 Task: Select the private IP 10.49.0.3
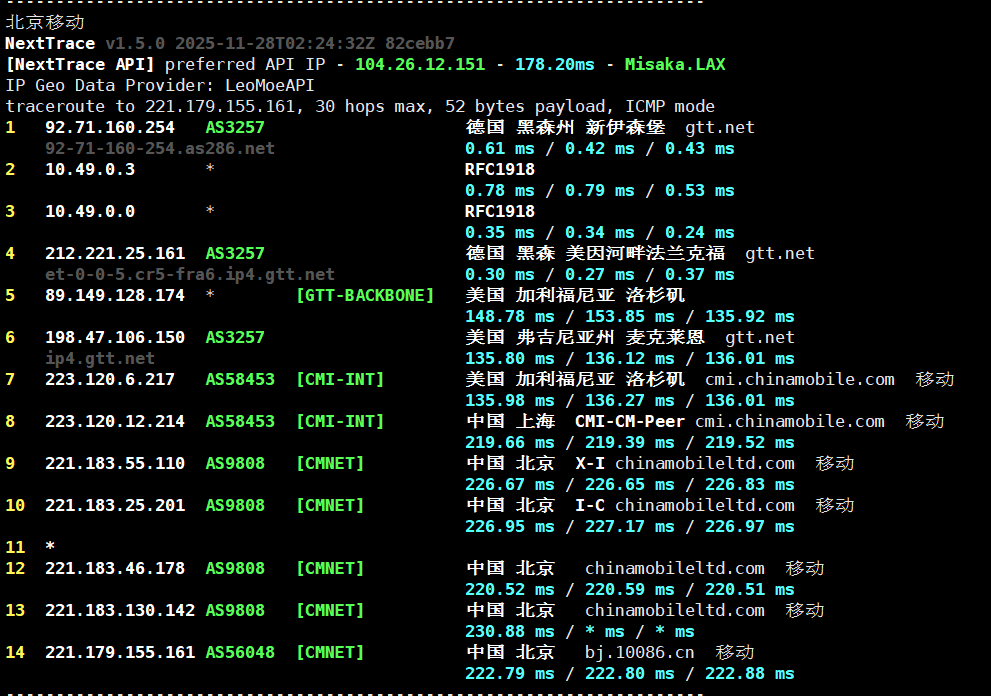(x=90, y=169)
